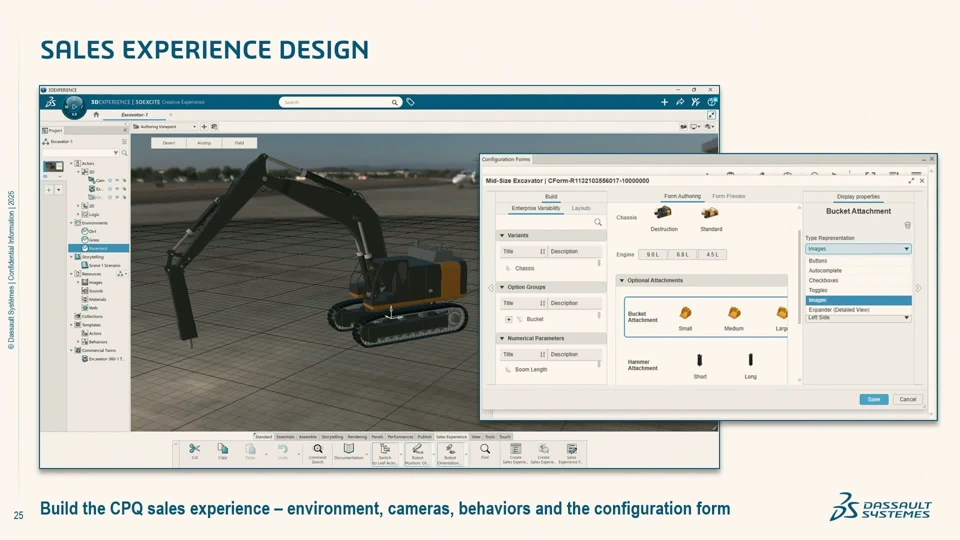Click the add viewpoint plus icon
The height and width of the screenshot is (540, 960).
point(204,127)
